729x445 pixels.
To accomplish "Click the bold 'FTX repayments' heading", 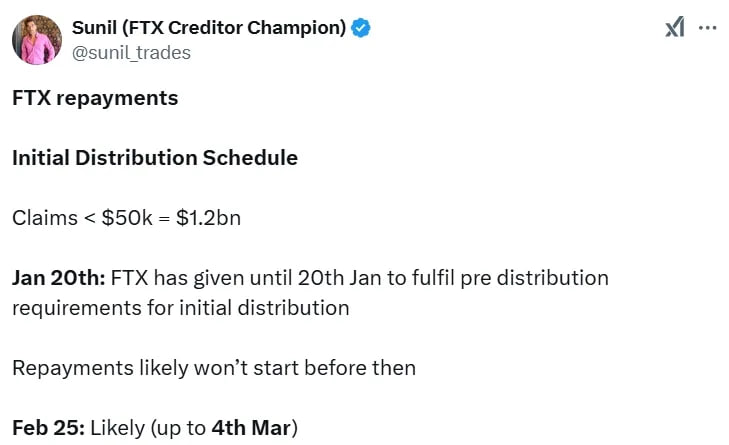I will [95, 98].
